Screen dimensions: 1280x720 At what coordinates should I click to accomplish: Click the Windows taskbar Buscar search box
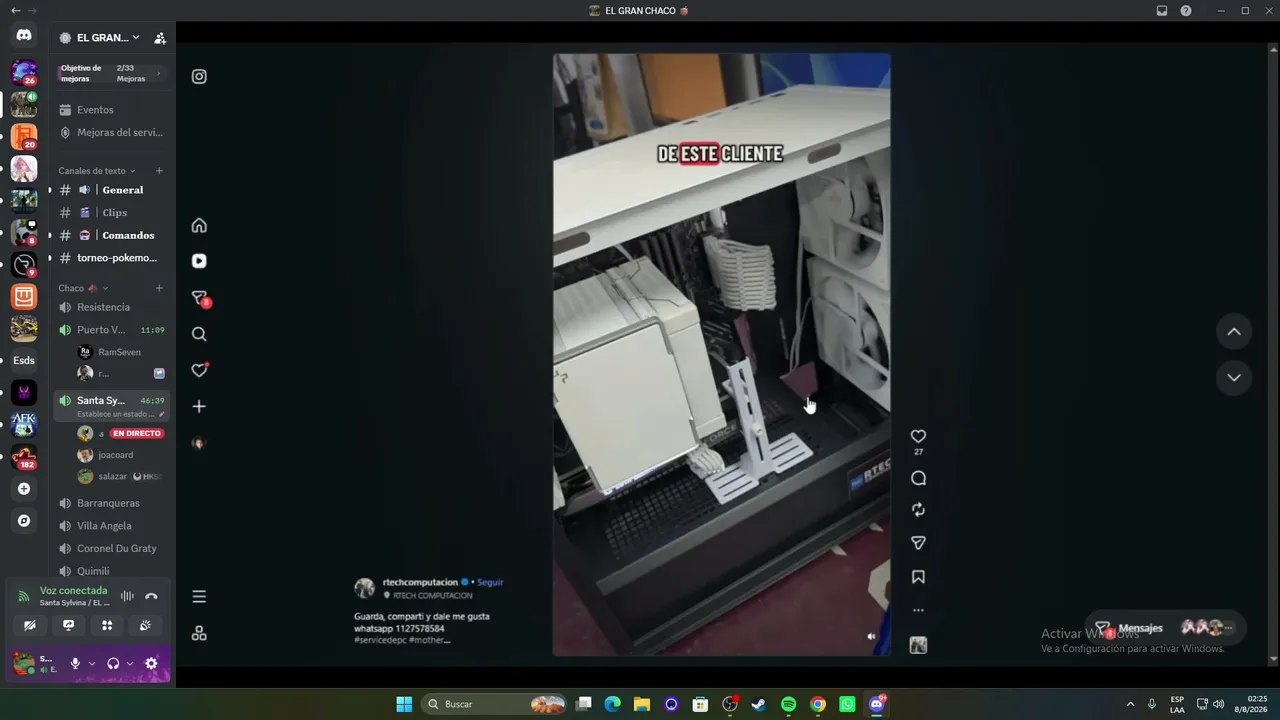click(495, 704)
